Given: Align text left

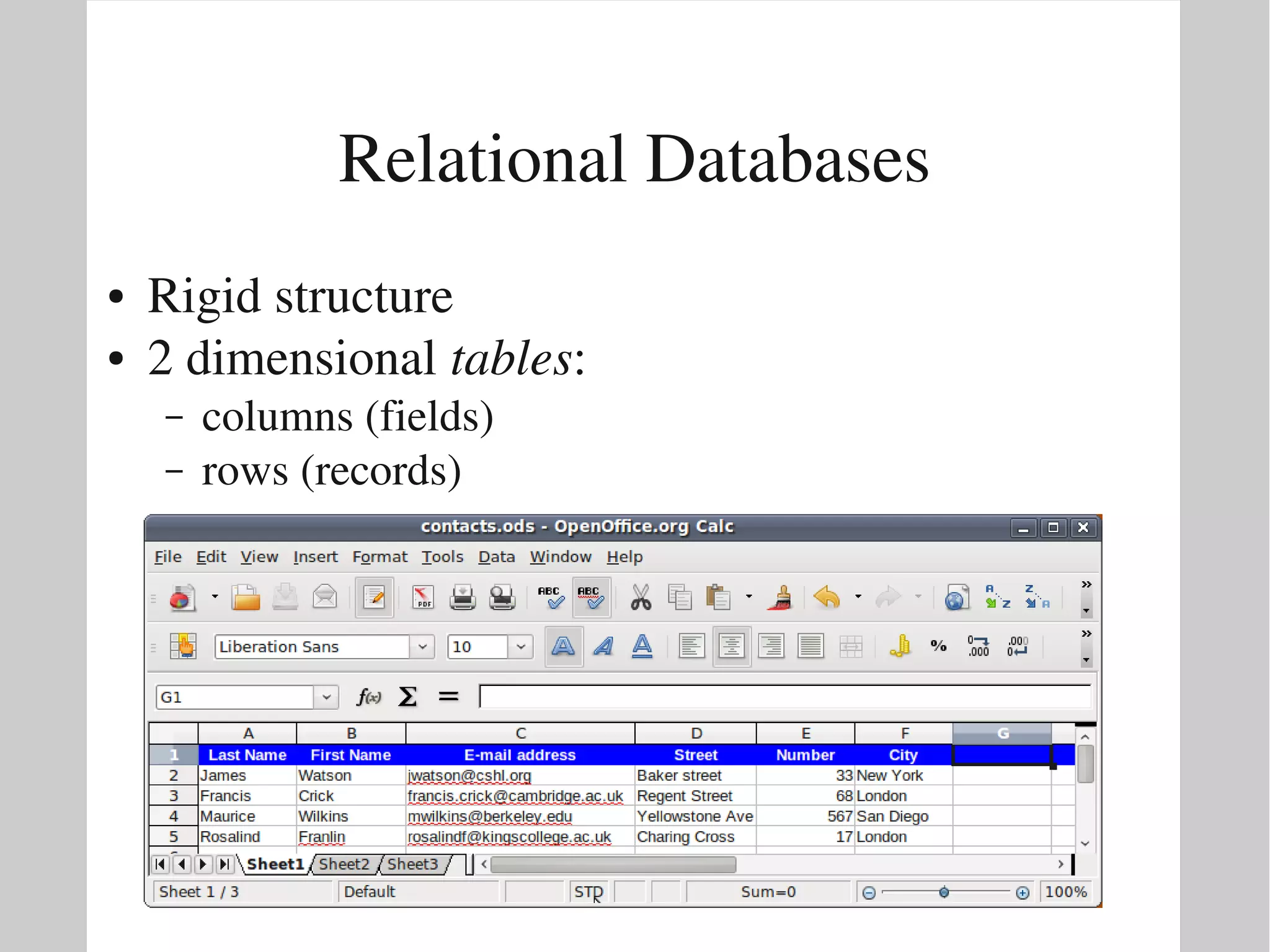Looking at the screenshot, I should pyautogui.click(x=691, y=646).
